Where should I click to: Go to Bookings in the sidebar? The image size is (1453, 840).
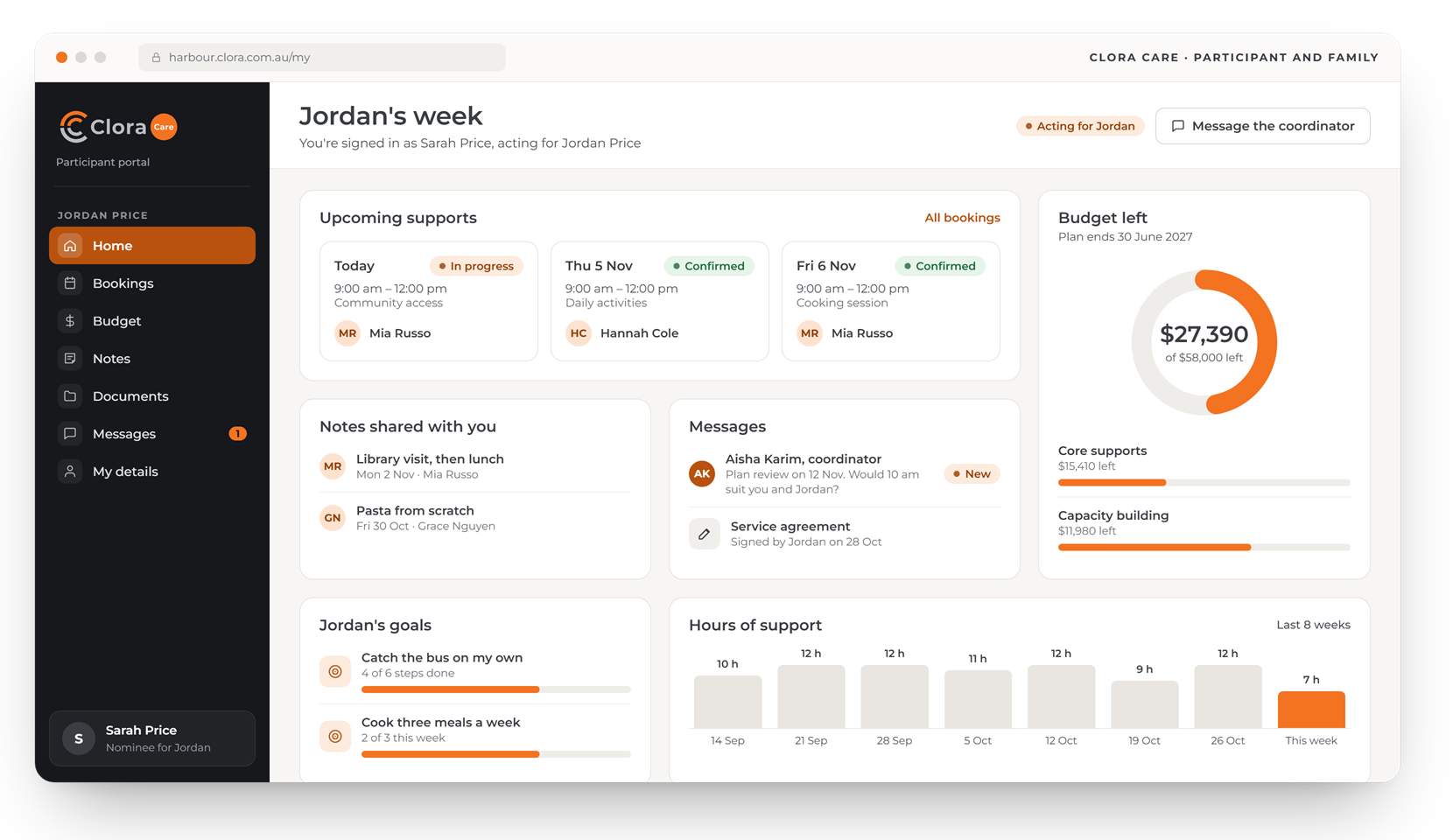(x=152, y=283)
